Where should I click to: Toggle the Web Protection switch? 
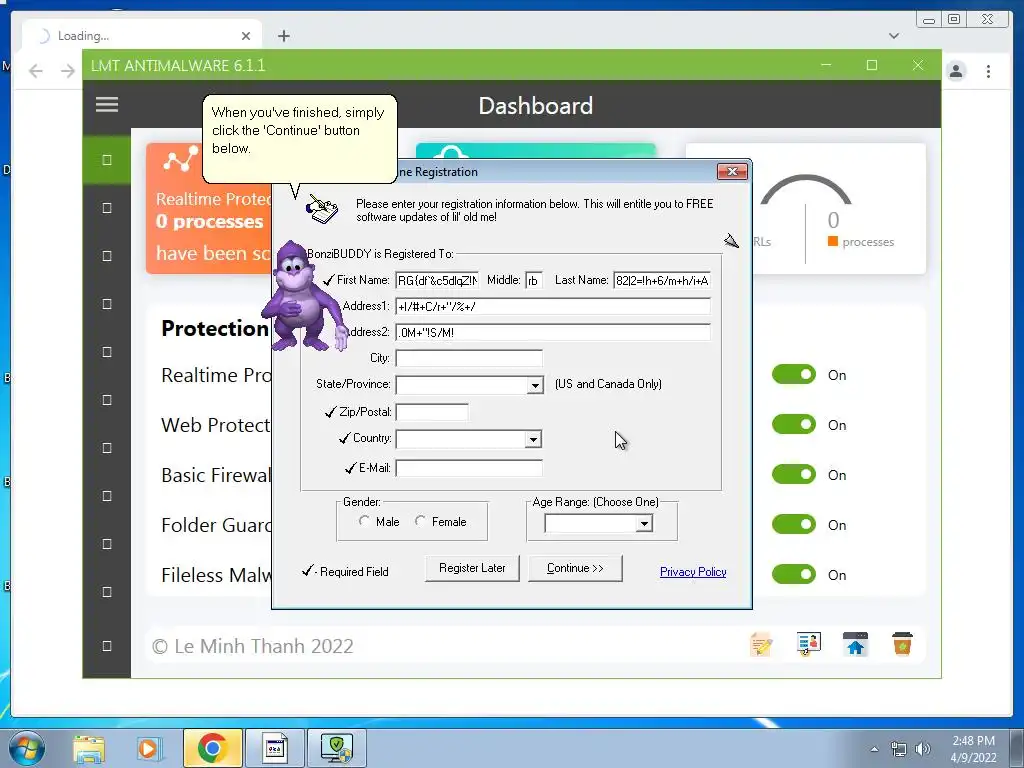click(793, 424)
